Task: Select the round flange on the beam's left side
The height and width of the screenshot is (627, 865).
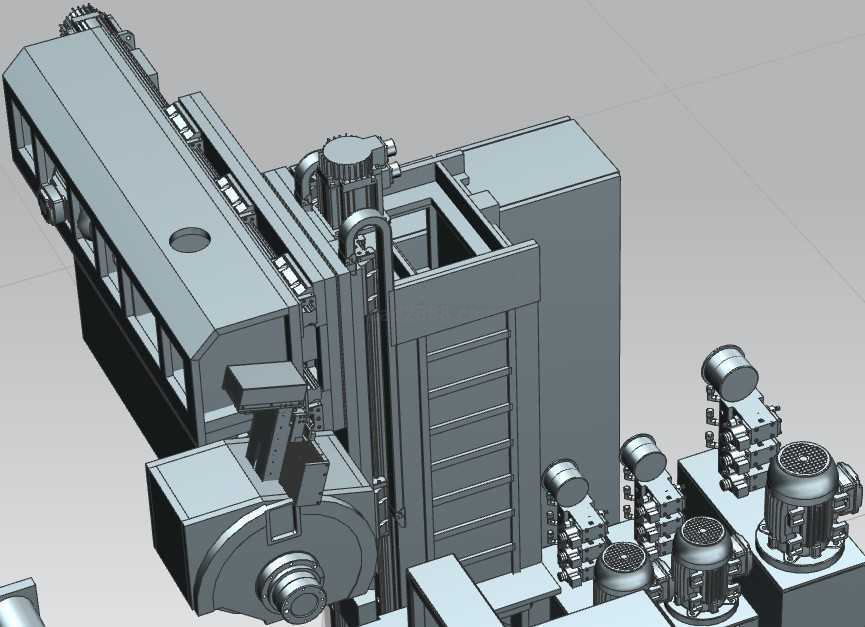Action: (50, 200)
